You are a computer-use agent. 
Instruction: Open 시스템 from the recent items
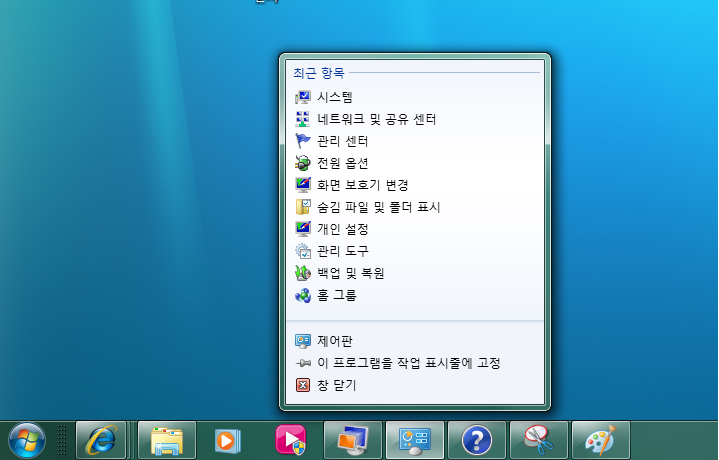click(415, 97)
